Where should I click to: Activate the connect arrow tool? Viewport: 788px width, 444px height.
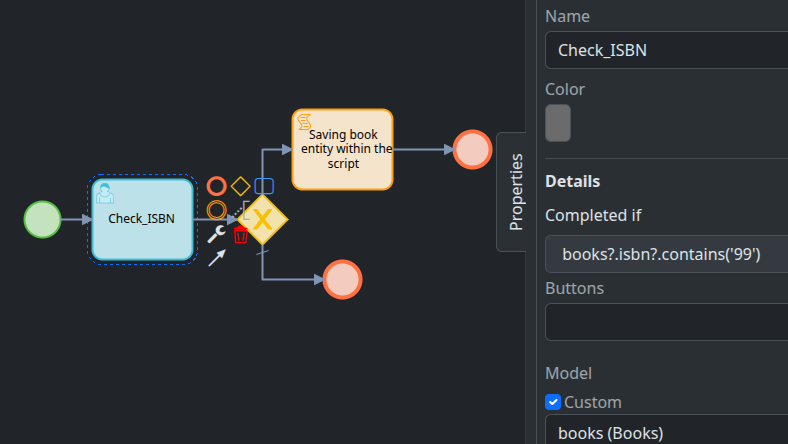point(216,259)
